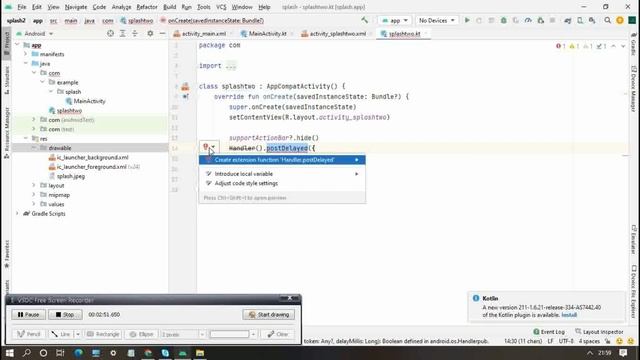
Task: Open the profiler gauge icon in toolbar
Action: pos(528,20)
